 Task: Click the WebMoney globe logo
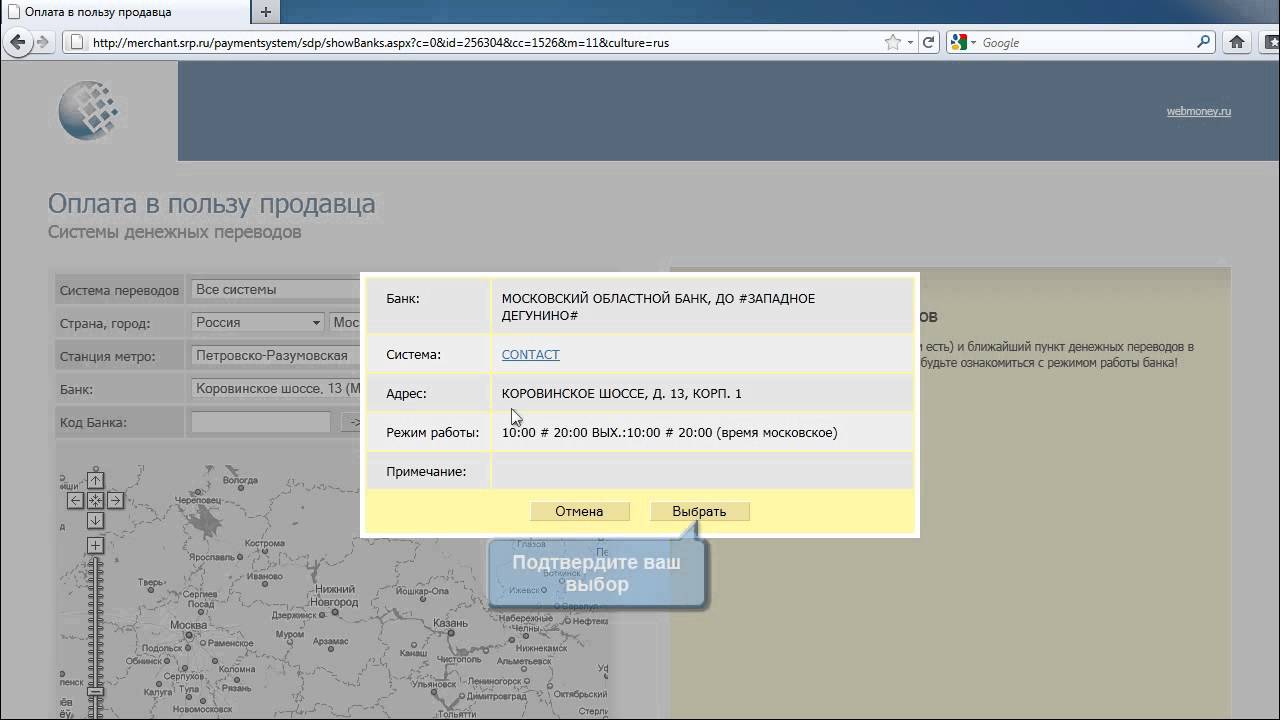(89, 110)
